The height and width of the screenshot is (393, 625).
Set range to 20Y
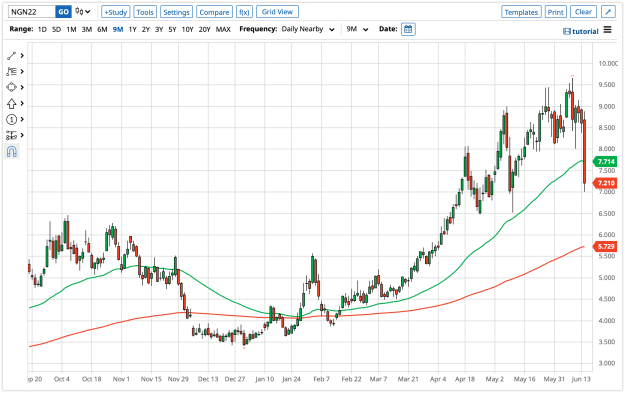pyautogui.click(x=204, y=29)
